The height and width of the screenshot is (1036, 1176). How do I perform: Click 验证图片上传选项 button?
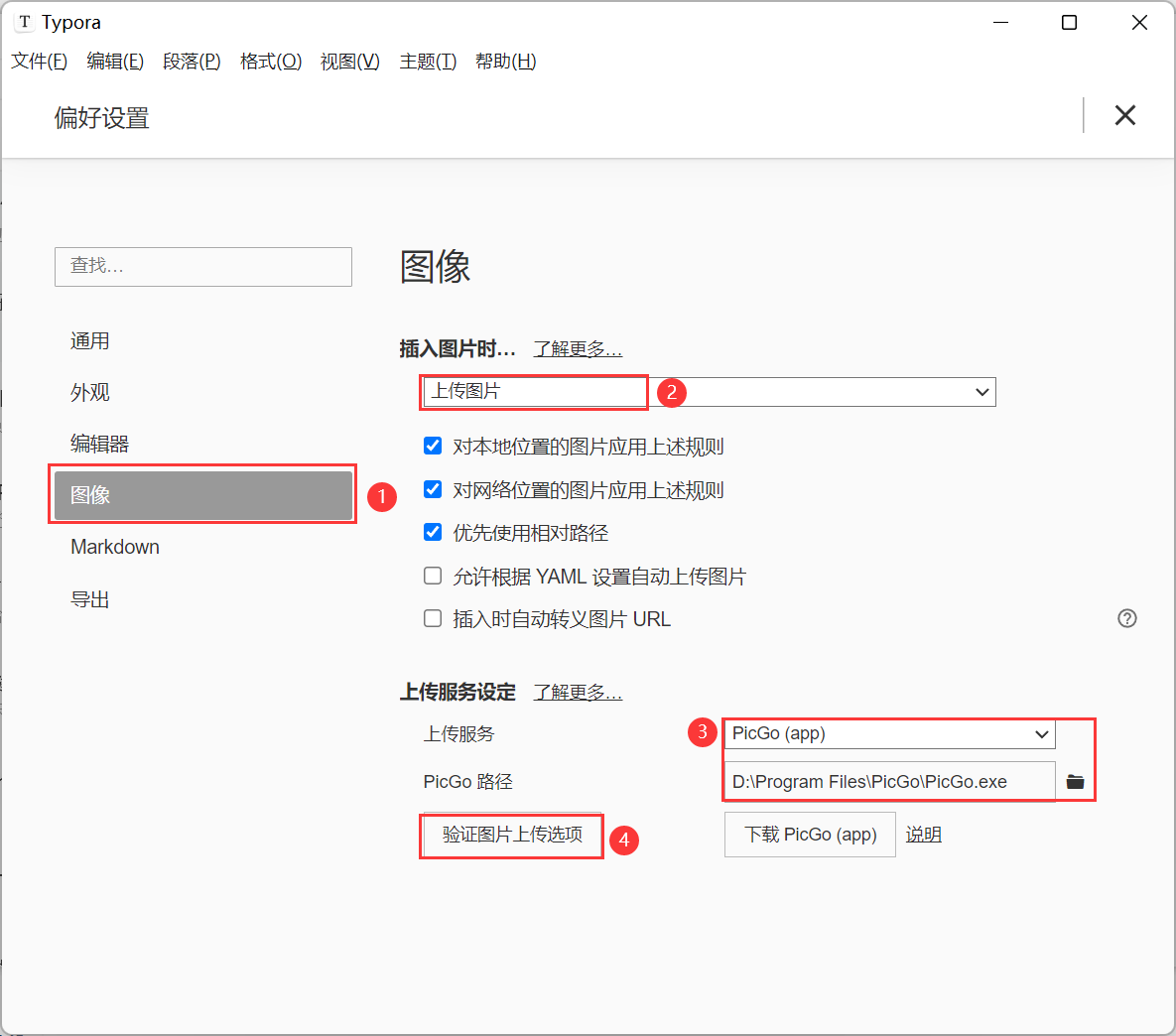[512, 835]
